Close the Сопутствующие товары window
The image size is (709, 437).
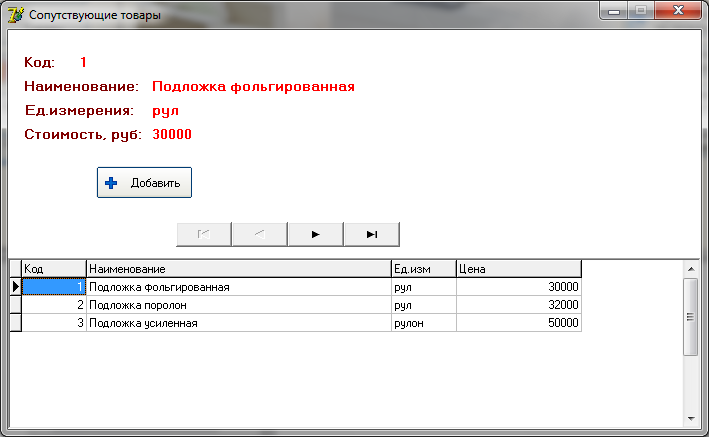tap(677, 11)
